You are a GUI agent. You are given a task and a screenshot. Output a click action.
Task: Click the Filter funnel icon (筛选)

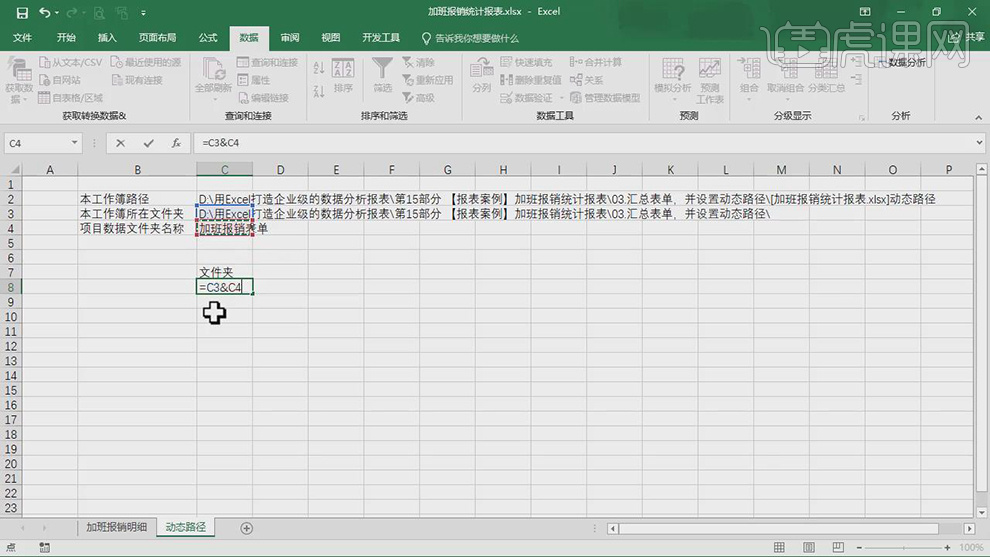click(382, 76)
